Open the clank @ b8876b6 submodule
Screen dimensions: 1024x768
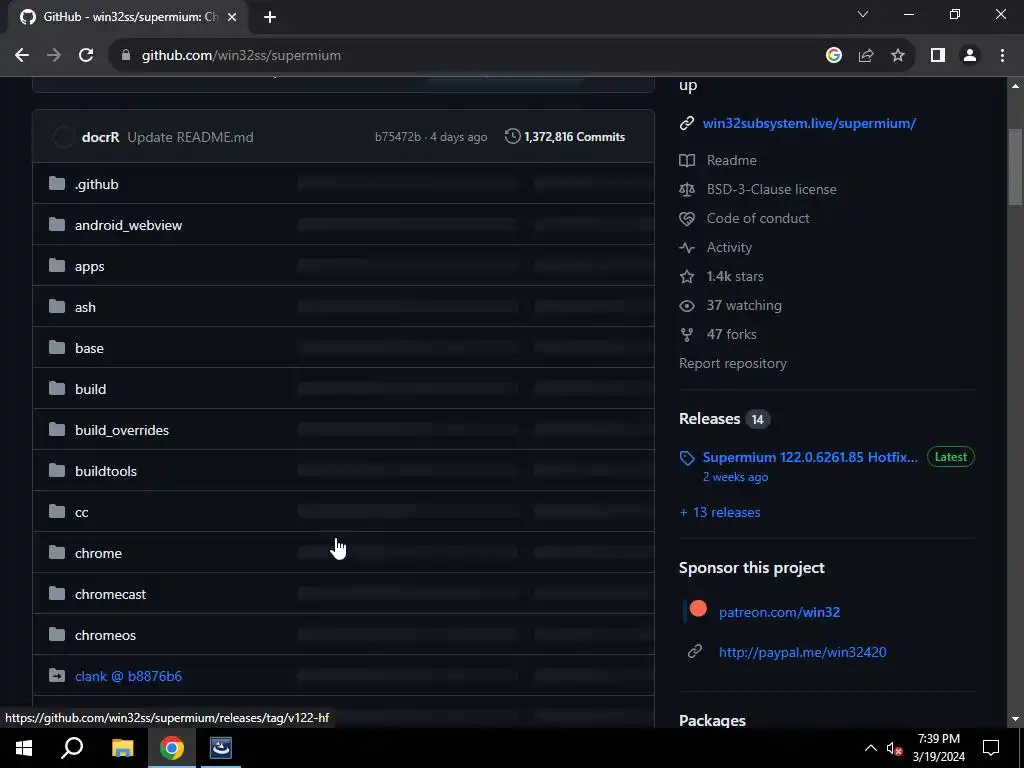coord(128,677)
